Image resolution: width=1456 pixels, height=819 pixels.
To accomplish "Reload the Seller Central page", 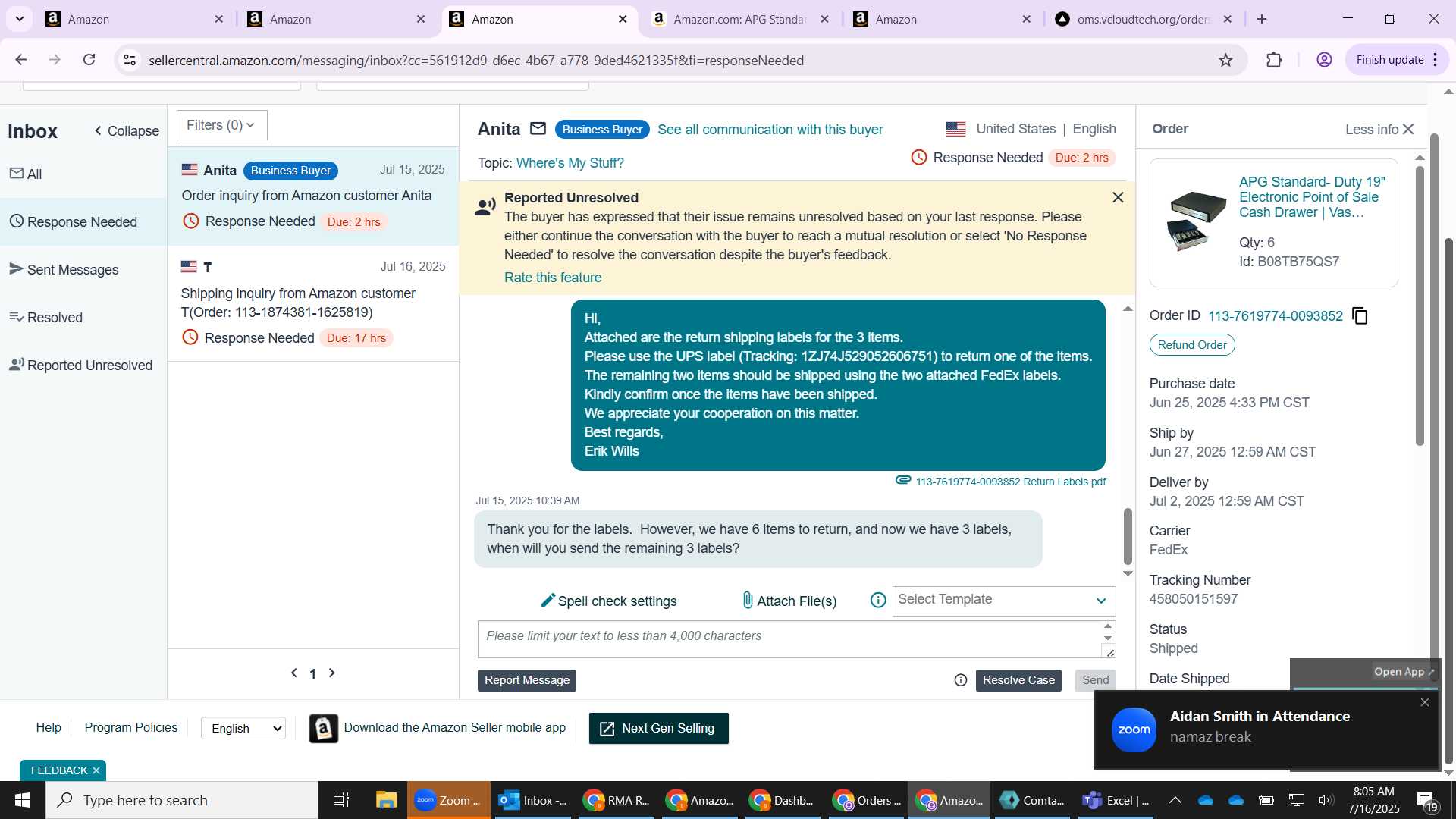I will click(x=89, y=60).
